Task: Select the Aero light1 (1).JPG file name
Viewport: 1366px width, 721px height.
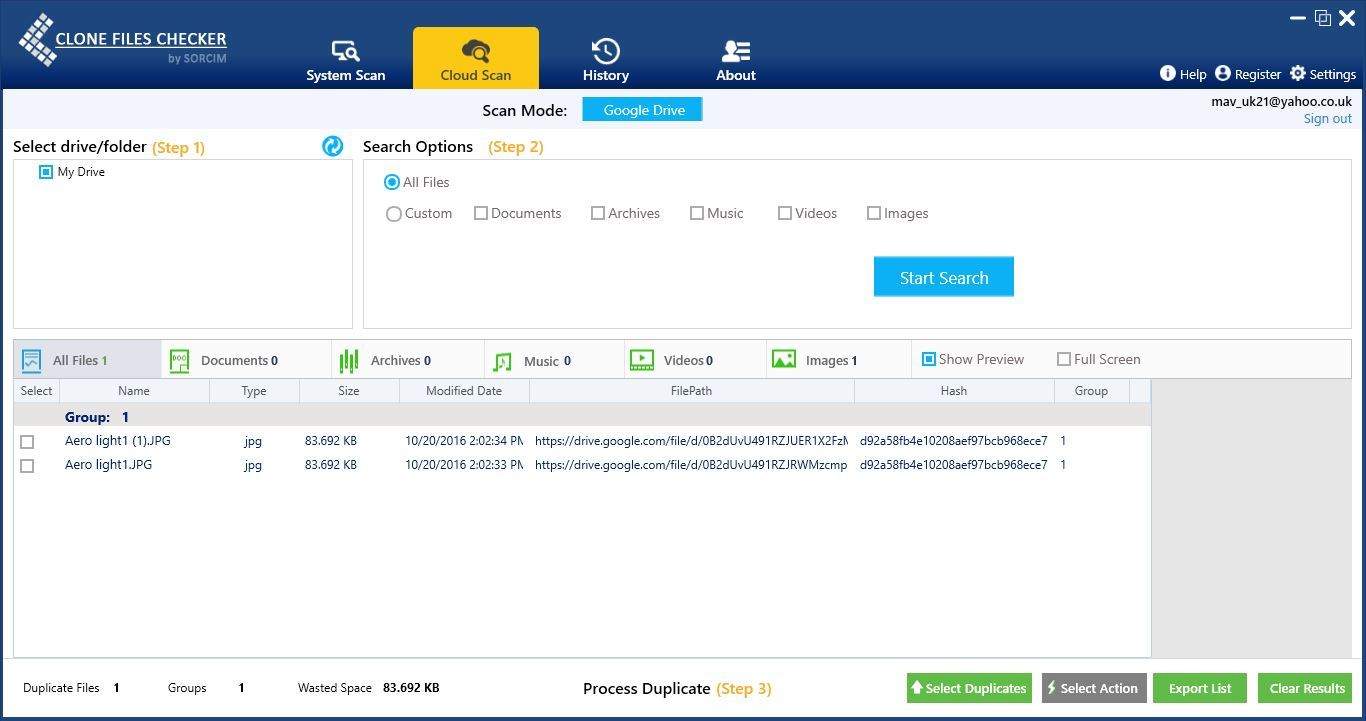Action: pyautogui.click(x=118, y=440)
